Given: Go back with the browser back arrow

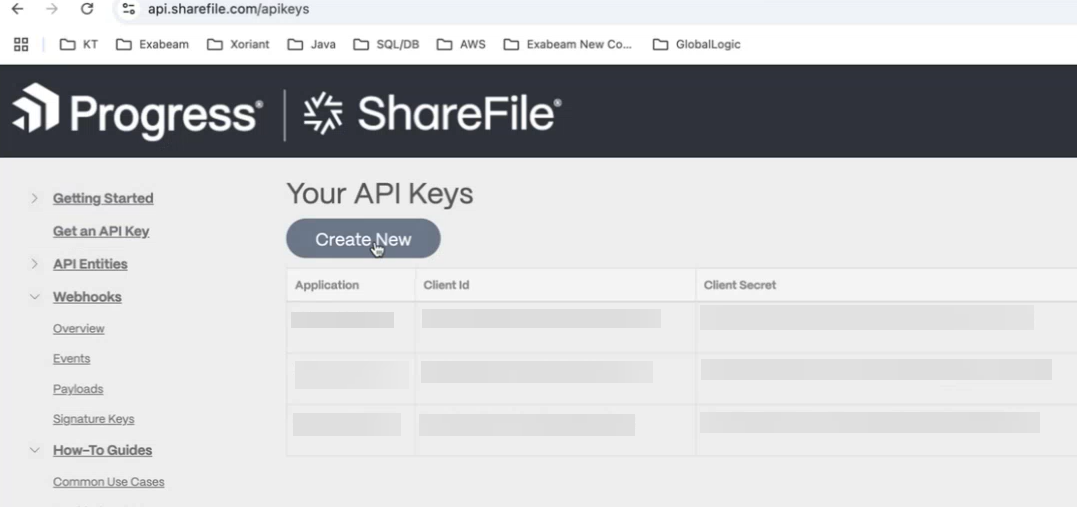Looking at the screenshot, I should (18, 9).
